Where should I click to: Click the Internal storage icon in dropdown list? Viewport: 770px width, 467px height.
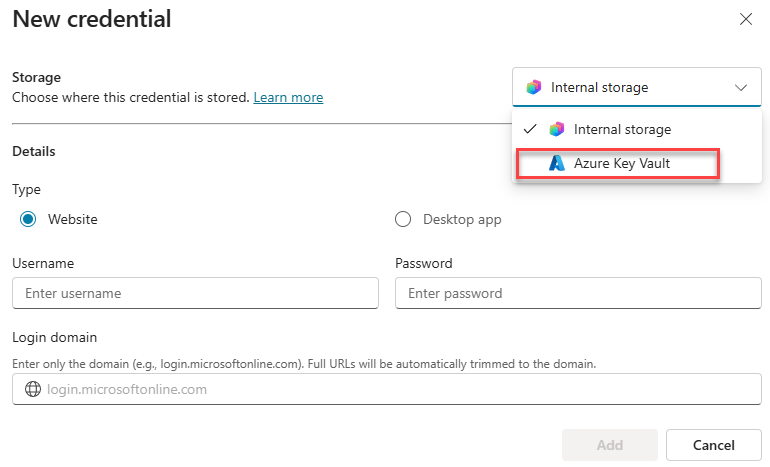557,129
